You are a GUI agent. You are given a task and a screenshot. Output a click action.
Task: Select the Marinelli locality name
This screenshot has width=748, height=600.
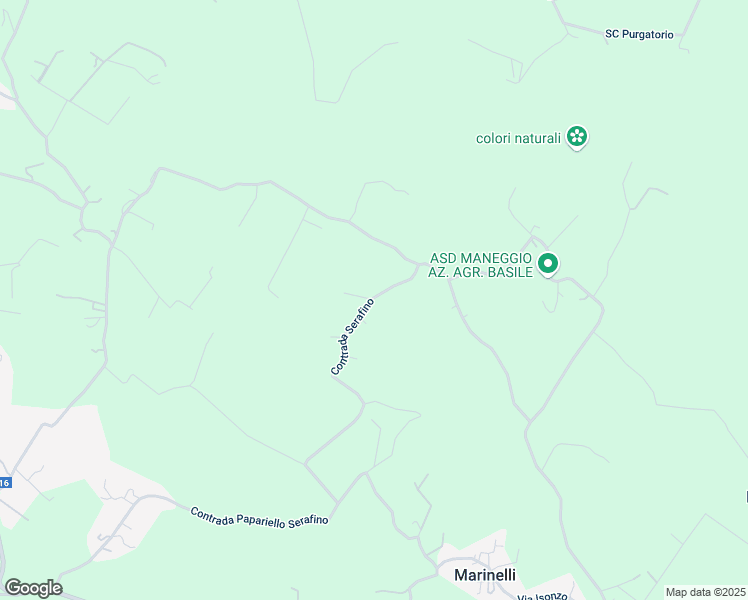click(485, 575)
